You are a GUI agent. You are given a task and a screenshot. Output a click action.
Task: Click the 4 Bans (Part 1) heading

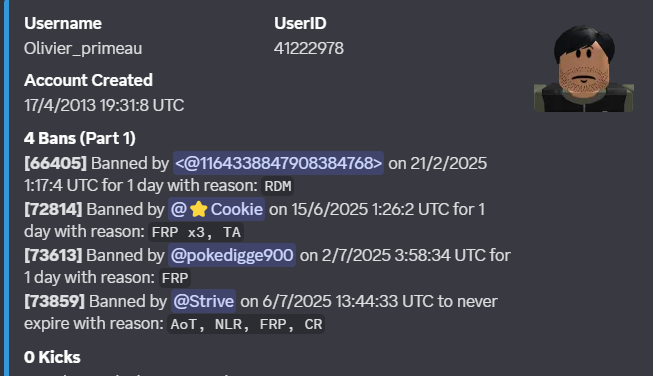[80, 138]
